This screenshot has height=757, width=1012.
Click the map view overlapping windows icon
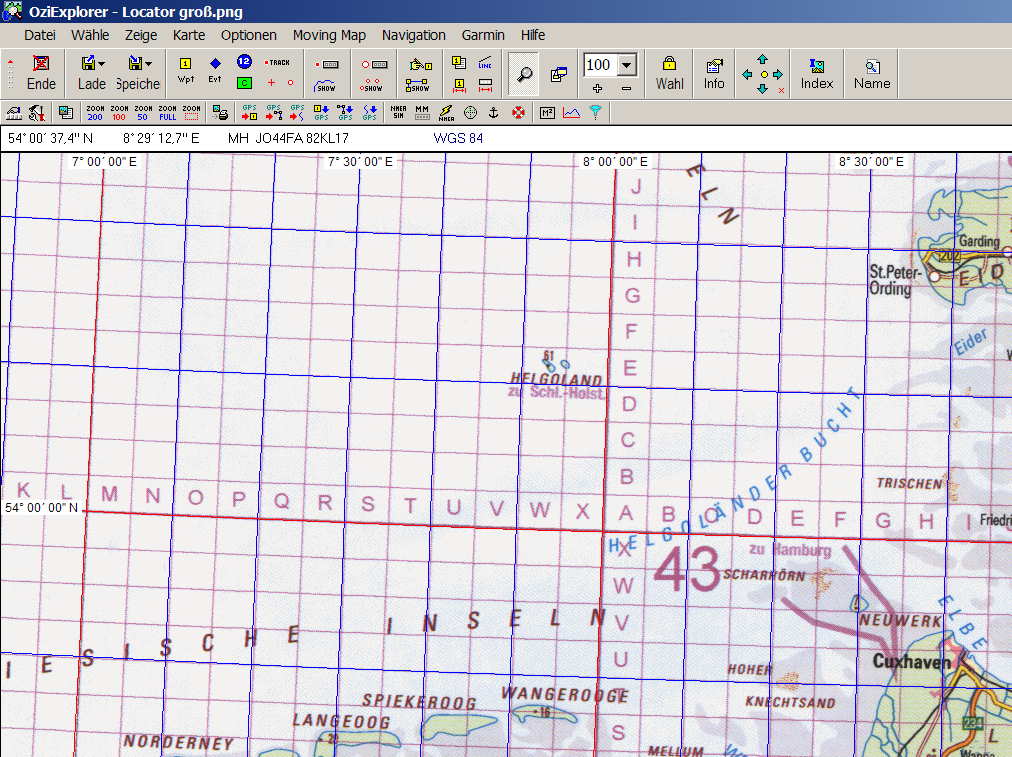click(x=559, y=74)
